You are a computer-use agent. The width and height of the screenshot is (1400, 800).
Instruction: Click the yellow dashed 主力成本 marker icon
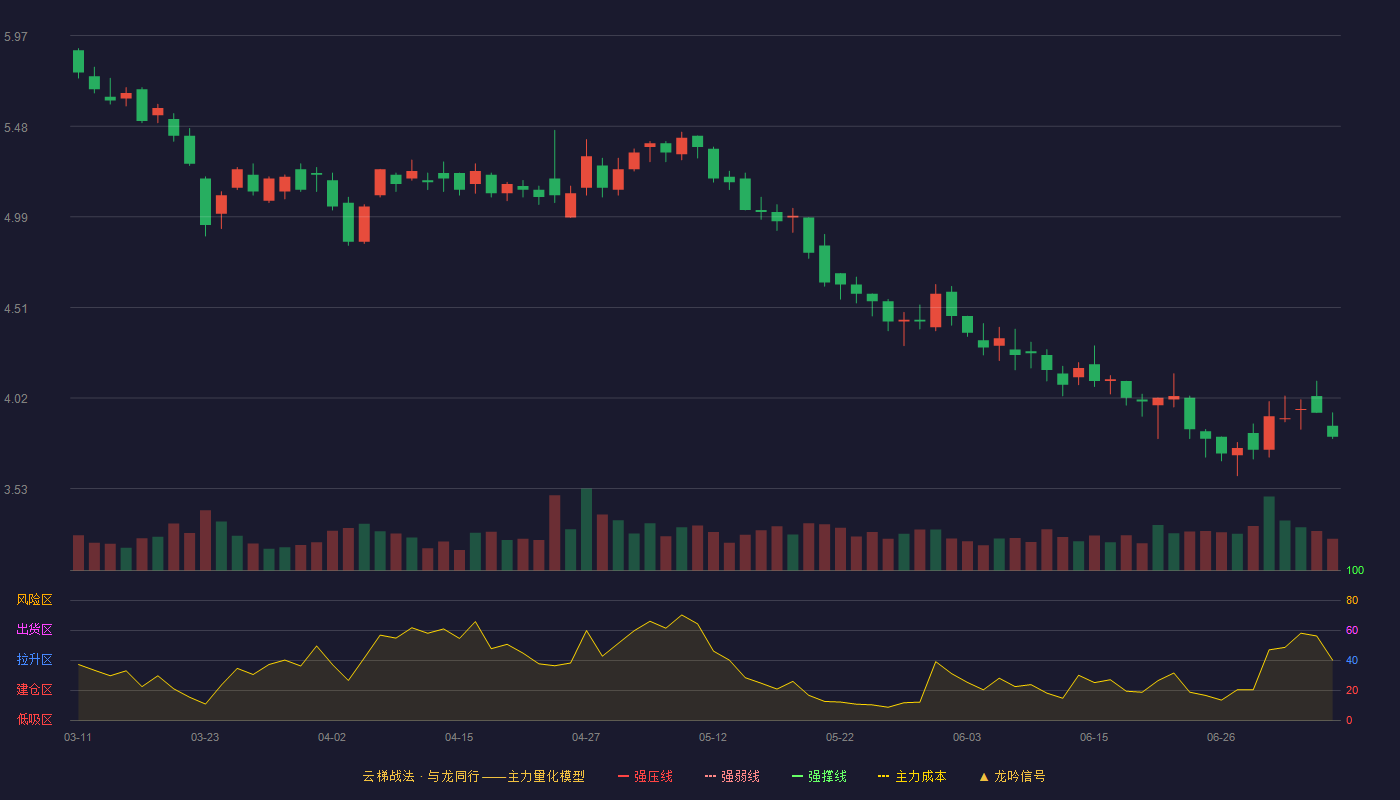click(x=883, y=776)
